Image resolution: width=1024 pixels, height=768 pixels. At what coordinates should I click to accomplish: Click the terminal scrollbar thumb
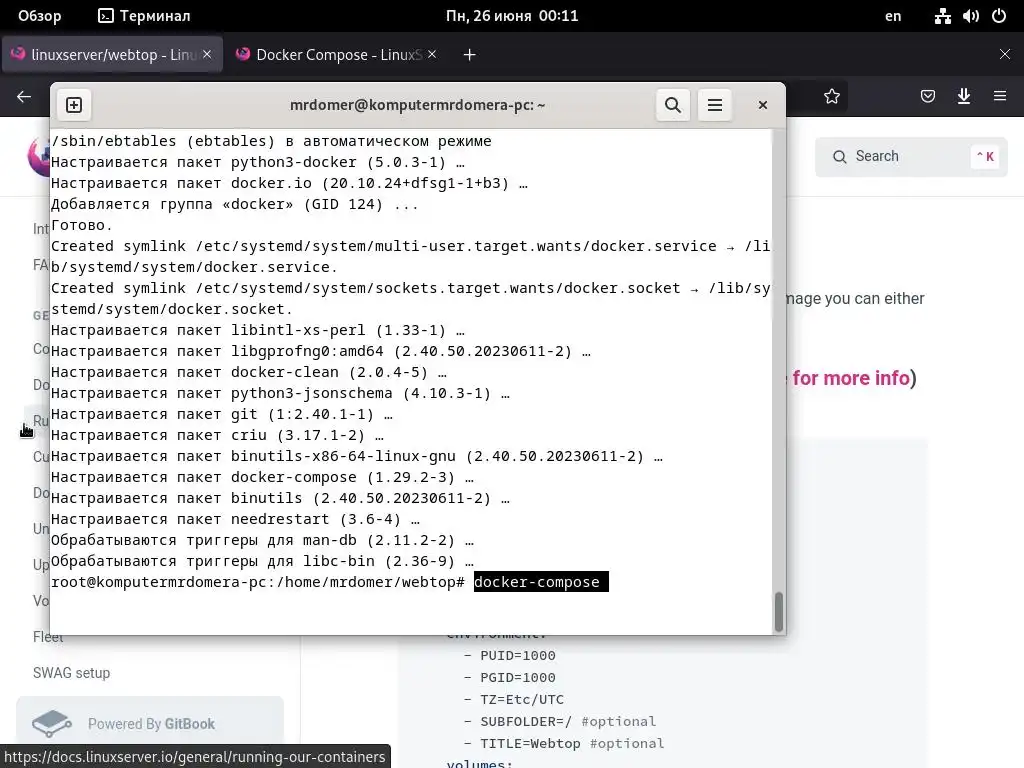(x=778, y=611)
